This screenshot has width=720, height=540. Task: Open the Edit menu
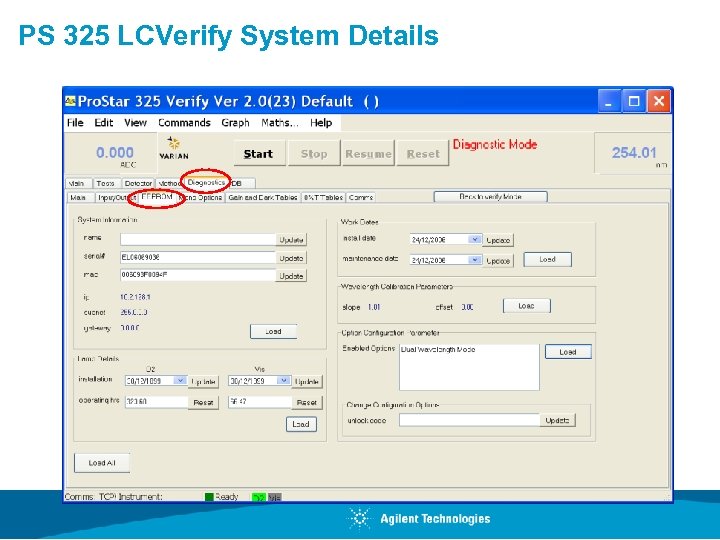pyautogui.click(x=104, y=123)
